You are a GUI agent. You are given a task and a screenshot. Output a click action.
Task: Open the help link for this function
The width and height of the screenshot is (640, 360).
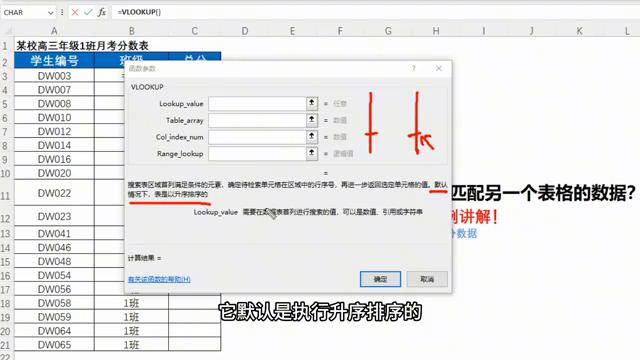pyautogui.click(x=159, y=279)
